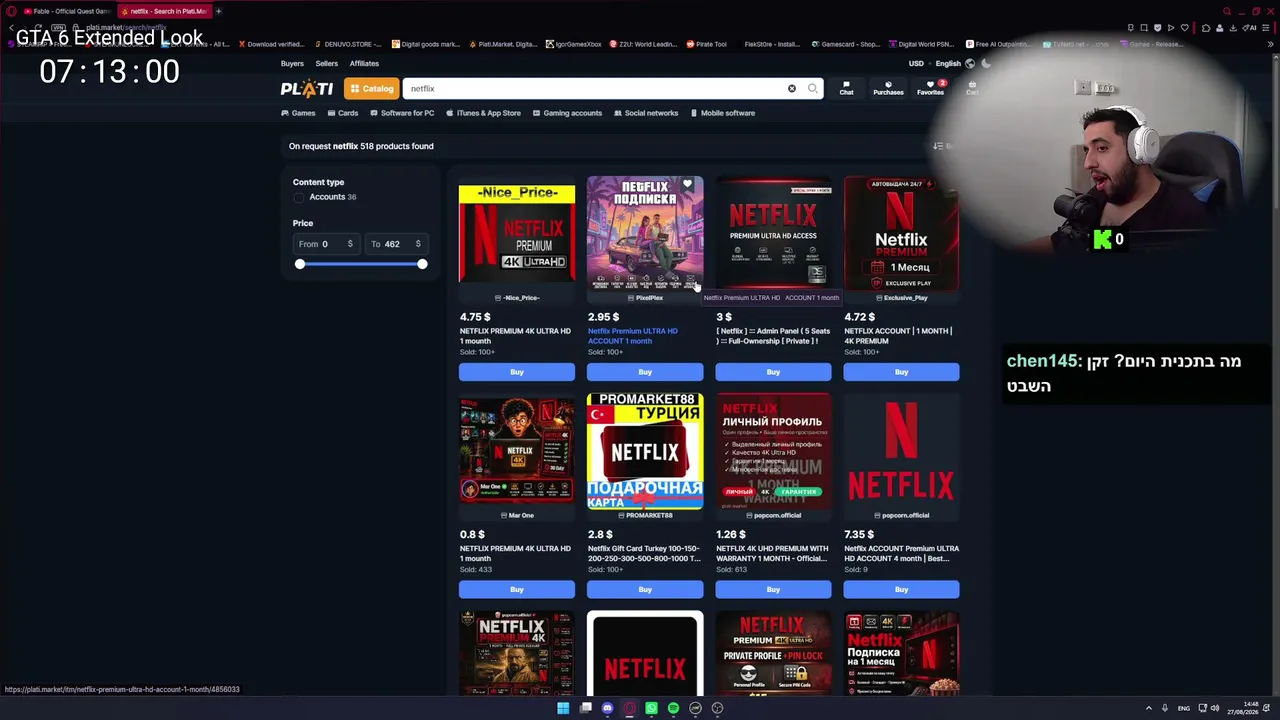The image size is (1280, 720).
Task: Click the price To input field
Action: [395, 244]
